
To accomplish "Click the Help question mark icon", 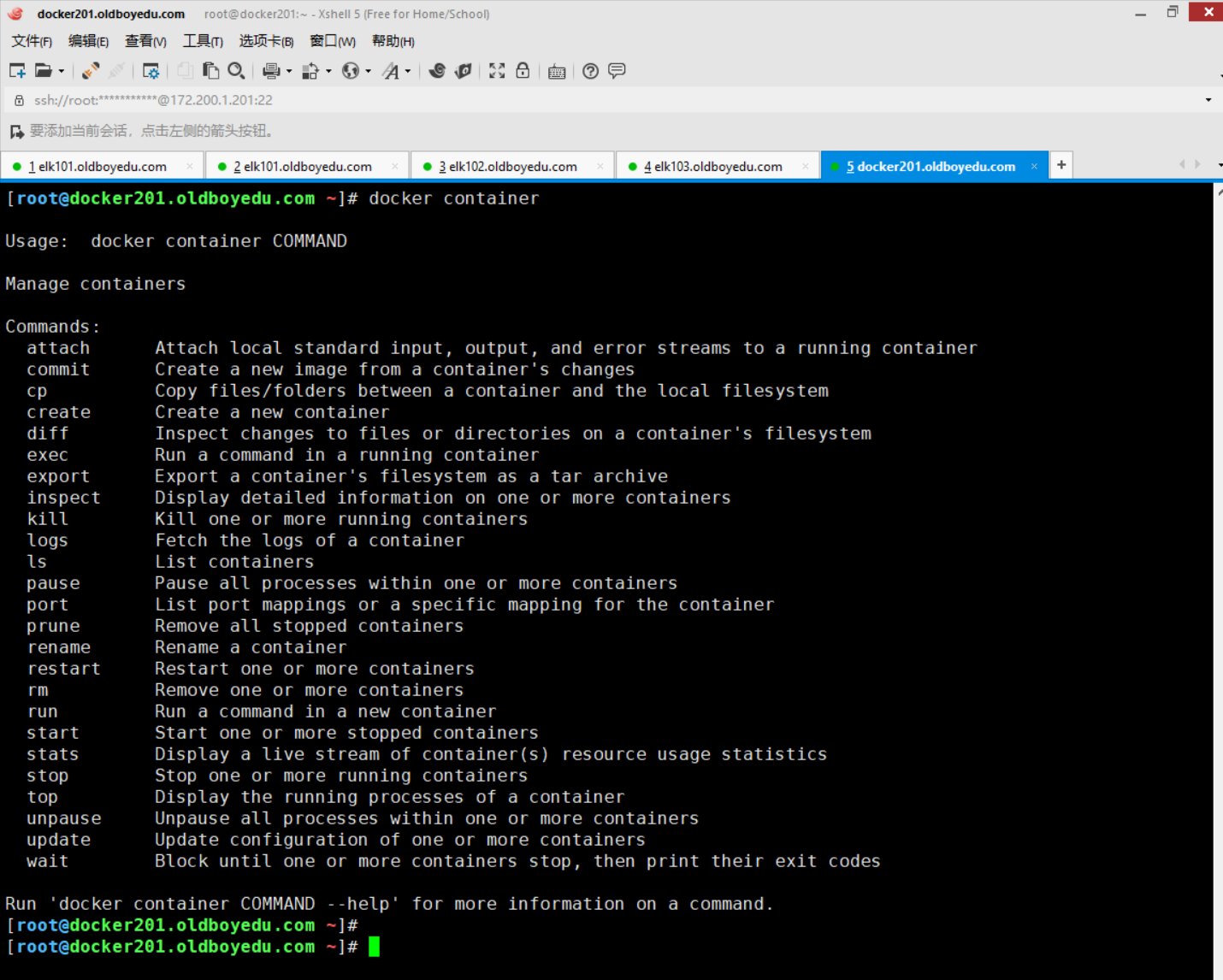I will tap(590, 71).
